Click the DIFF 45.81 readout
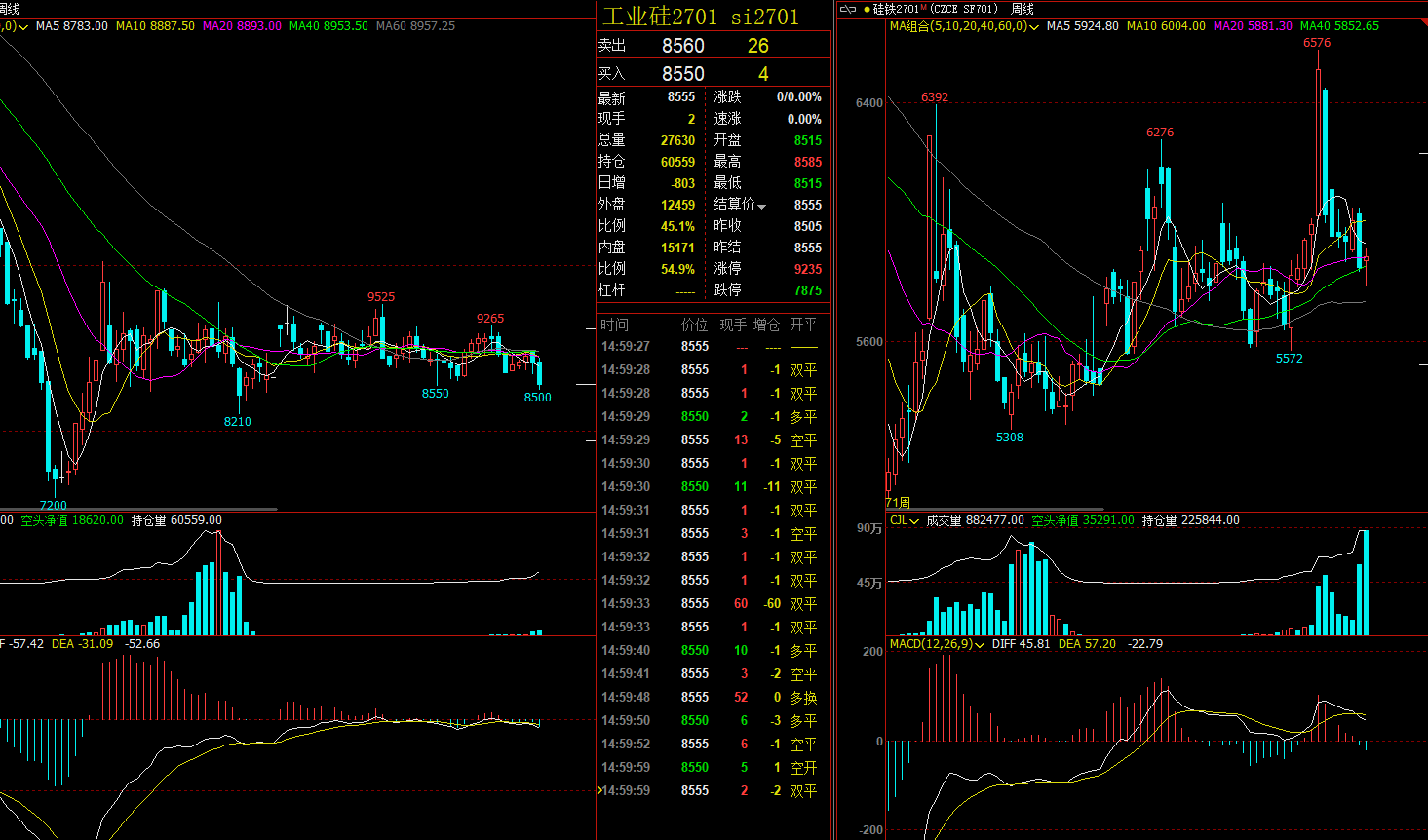This screenshot has width=1428, height=840. [x=1022, y=644]
